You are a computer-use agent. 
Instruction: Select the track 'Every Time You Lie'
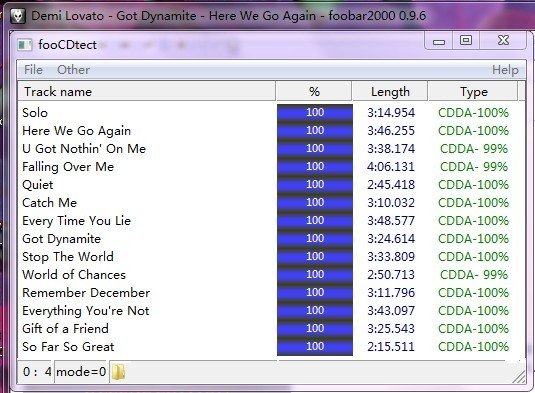pyautogui.click(x=76, y=221)
